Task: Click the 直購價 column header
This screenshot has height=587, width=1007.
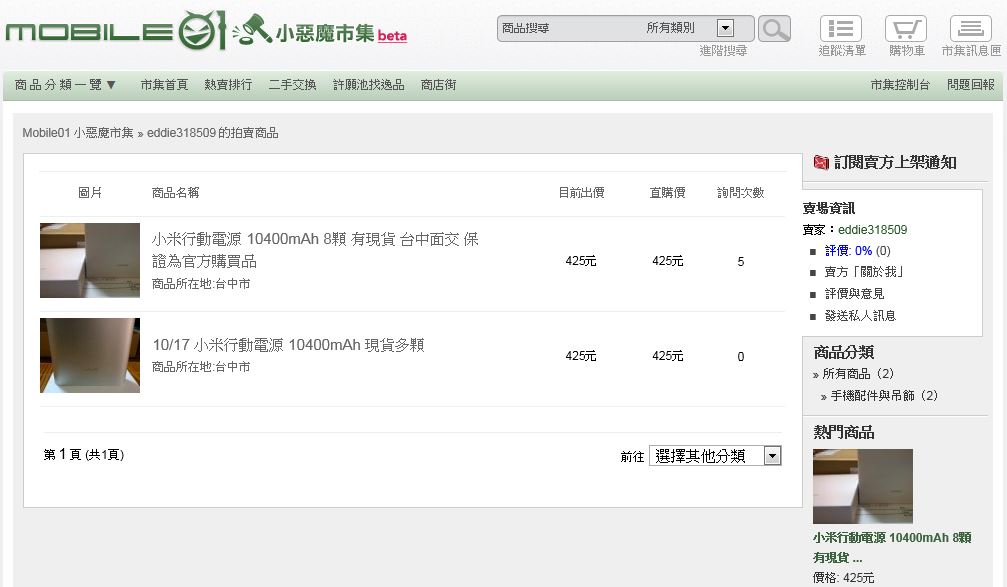Action: (667, 193)
